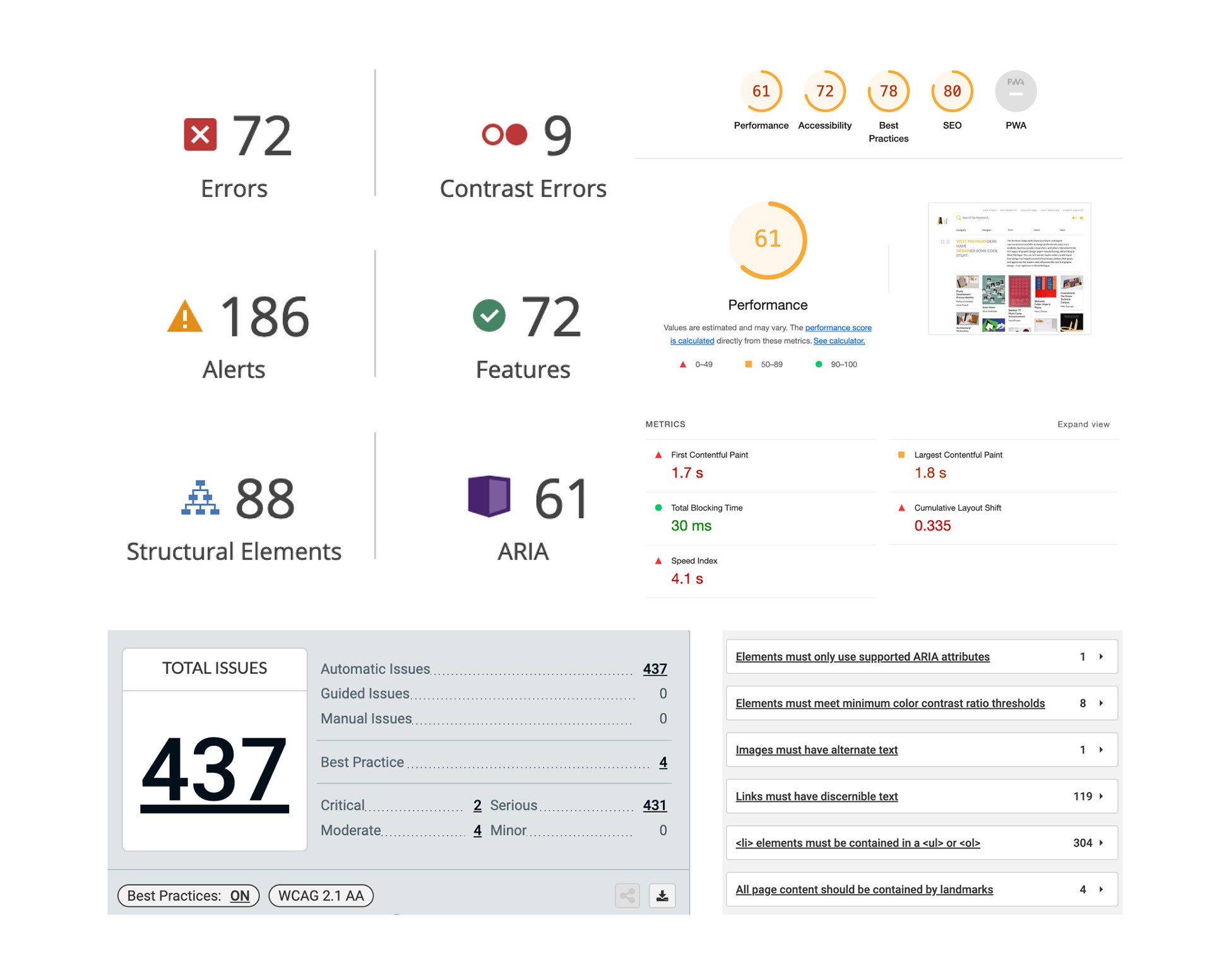Click the purple ARIA icon
1212x980 pixels.
click(489, 497)
